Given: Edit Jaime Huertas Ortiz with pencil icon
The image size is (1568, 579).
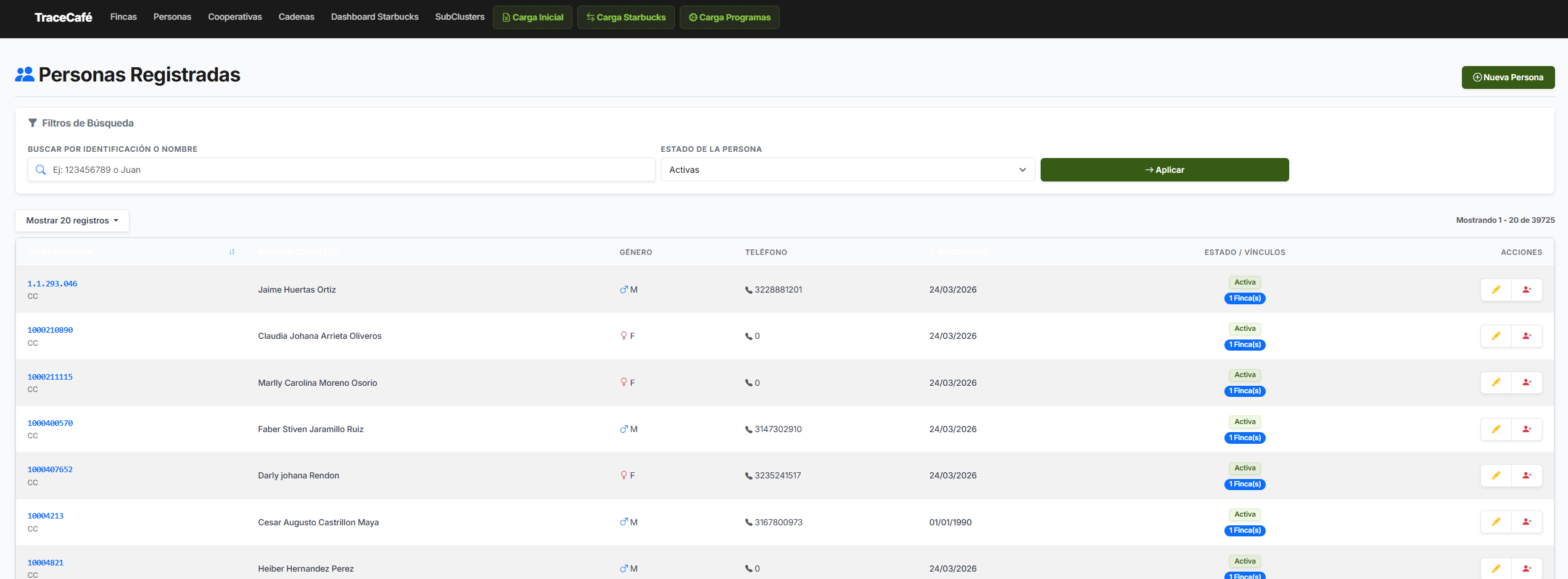Looking at the screenshot, I should click(x=1496, y=289).
